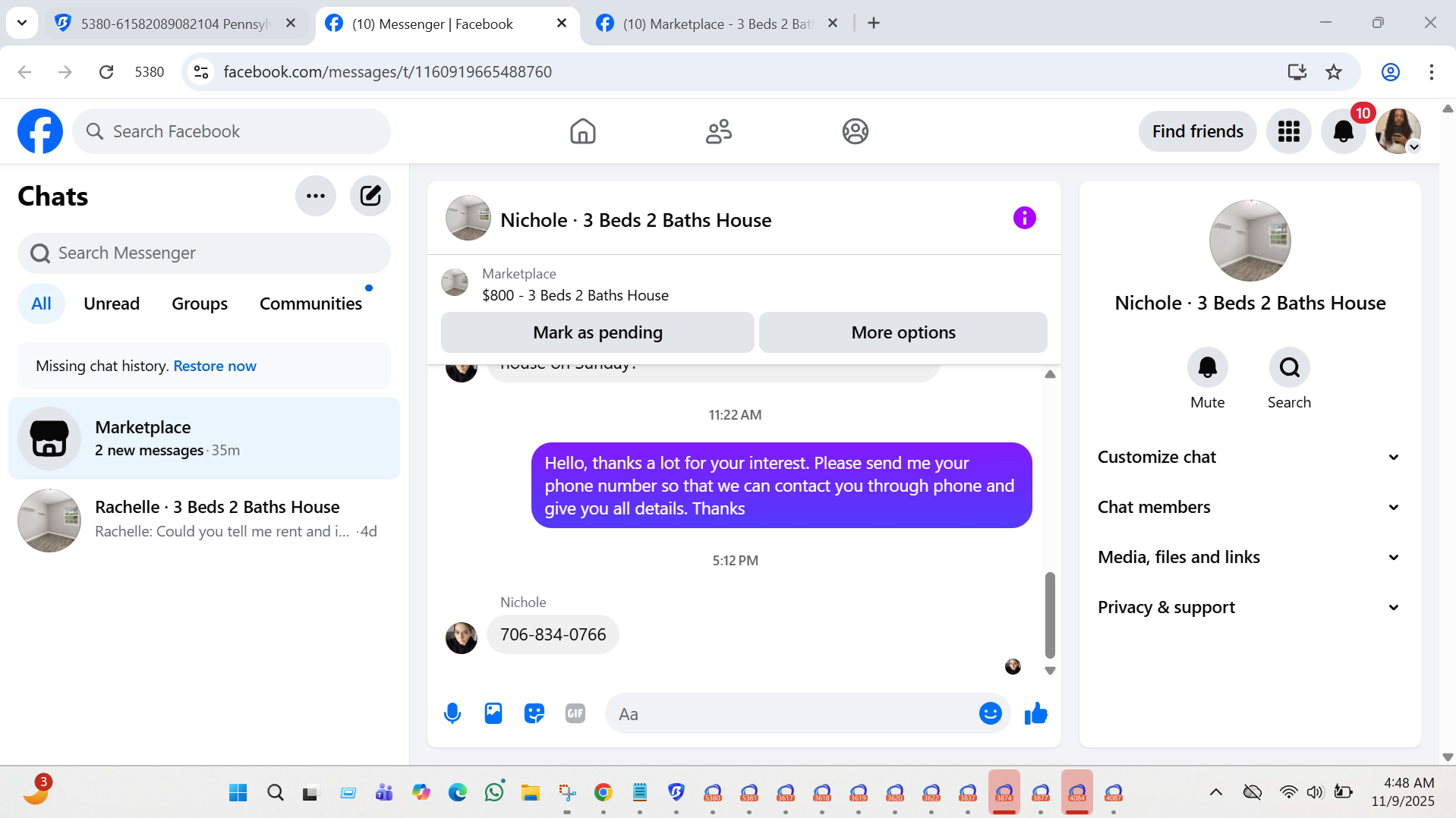Close the Messenger browser tab
This screenshot has width=1456, height=818.
tap(562, 24)
